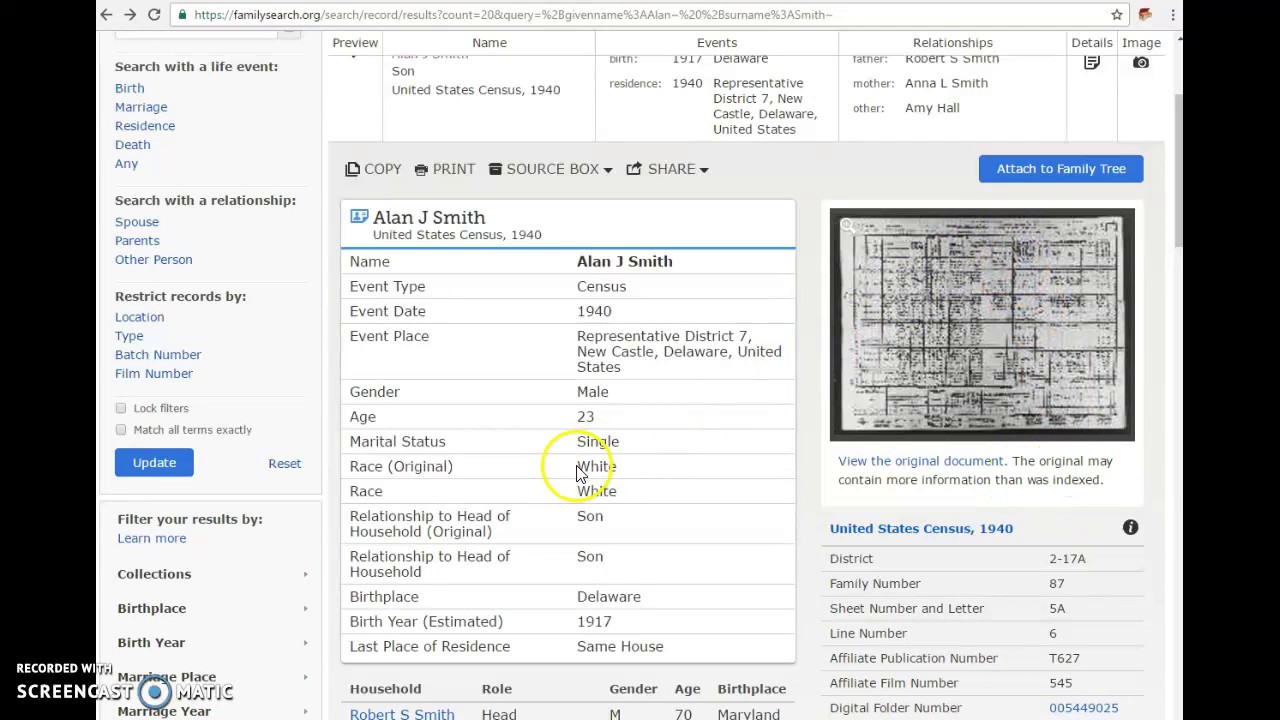Screen dimensions: 1280x720
Task: Click the Relationships column header
Action: [952, 43]
